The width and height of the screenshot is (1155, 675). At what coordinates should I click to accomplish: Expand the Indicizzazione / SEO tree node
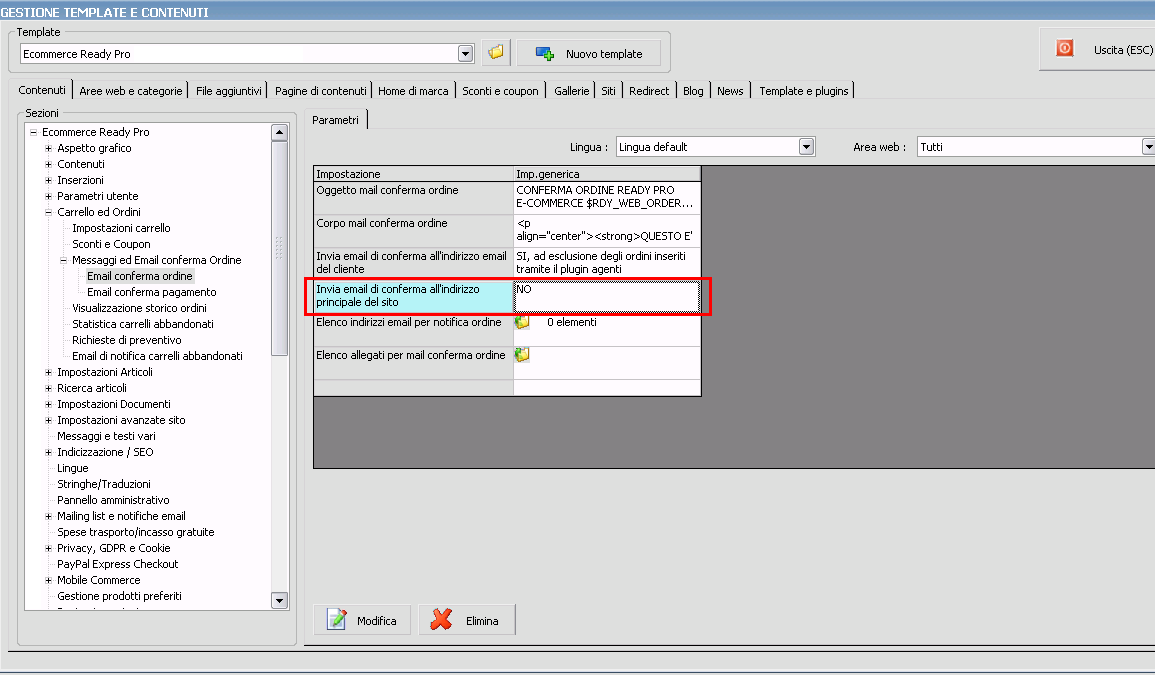click(x=49, y=452)
